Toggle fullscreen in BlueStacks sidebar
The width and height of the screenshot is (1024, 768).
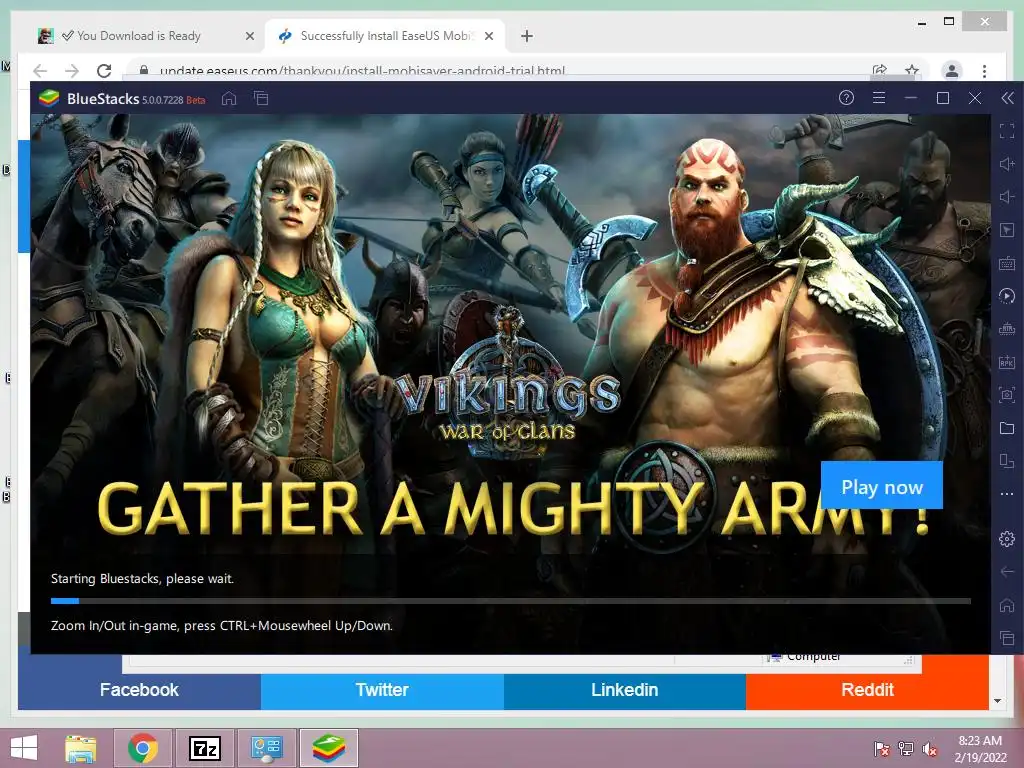click(x=1007, y=131)
